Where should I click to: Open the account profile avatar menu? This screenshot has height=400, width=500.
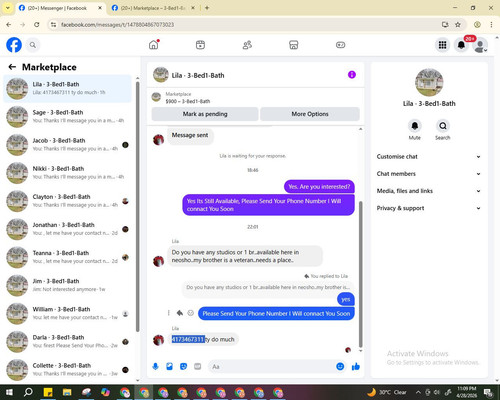[480, 45]
